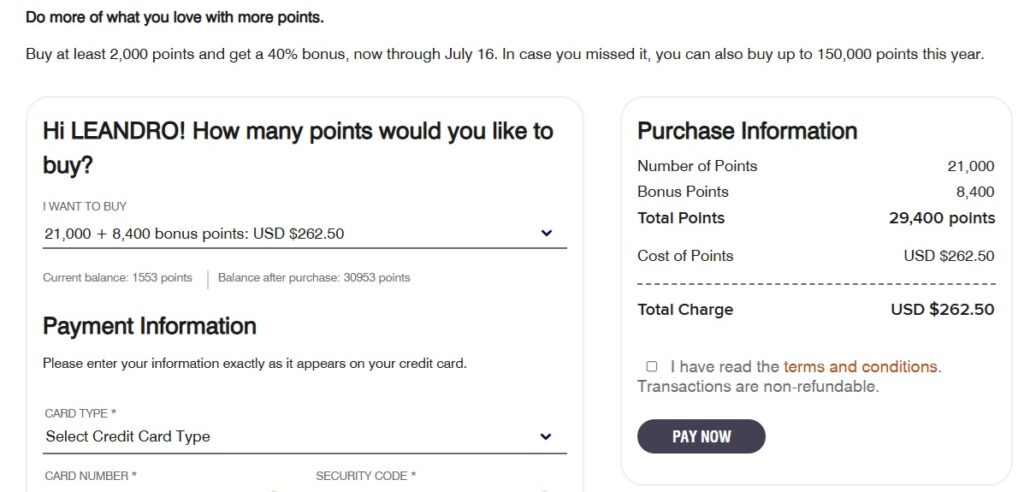Click the CARD NUMBER field label
Image resolution: width=1024 pixels, height=492 pixels.
pyautogui.click(x=91, y=476)
